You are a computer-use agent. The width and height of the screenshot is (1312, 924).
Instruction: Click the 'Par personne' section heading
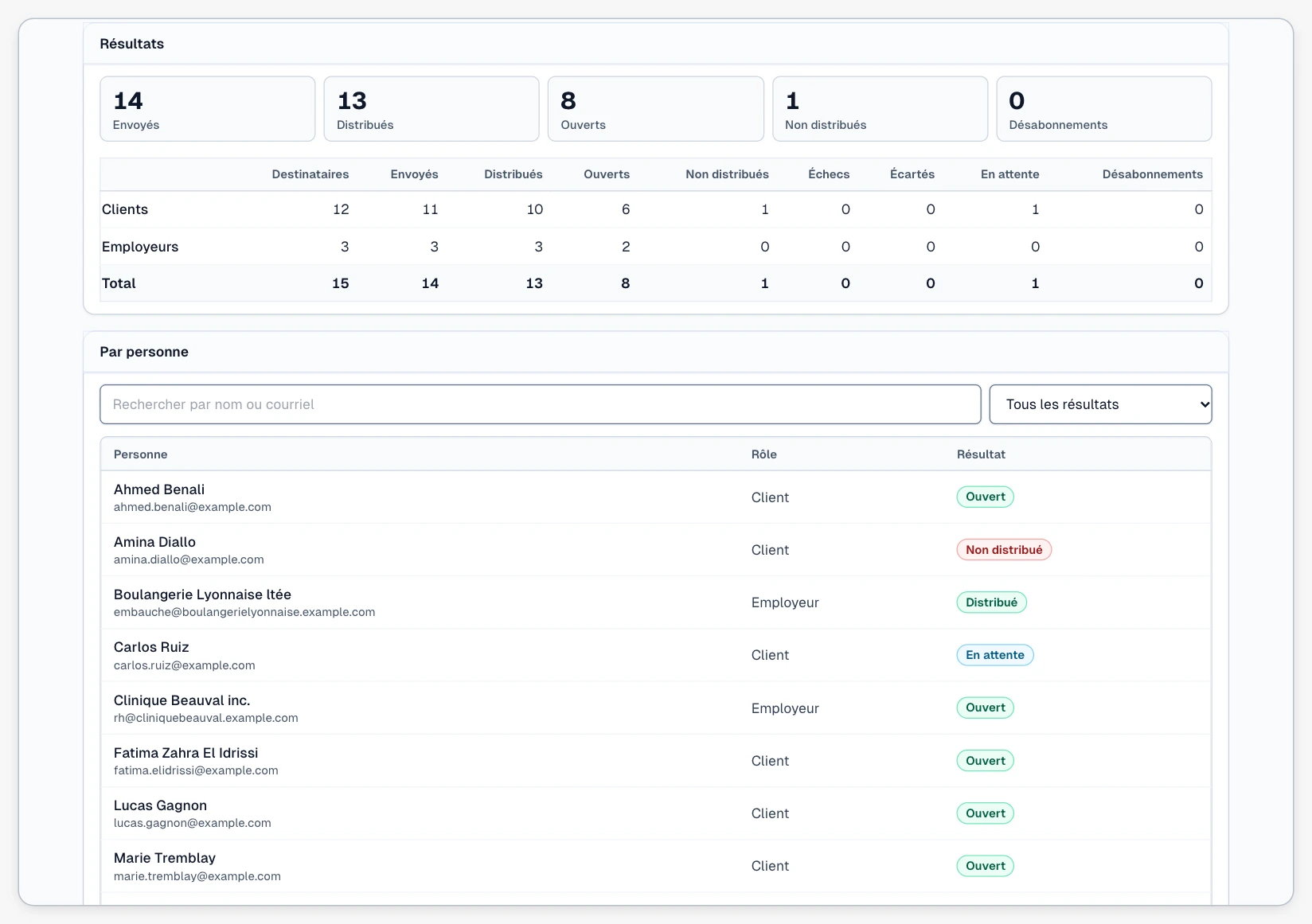point(144,352)
